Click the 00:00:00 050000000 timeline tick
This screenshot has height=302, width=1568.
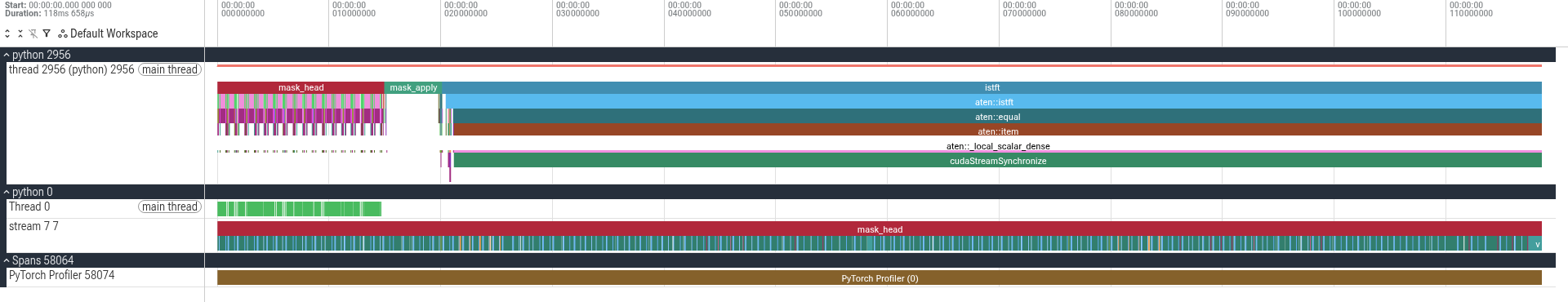800,9
